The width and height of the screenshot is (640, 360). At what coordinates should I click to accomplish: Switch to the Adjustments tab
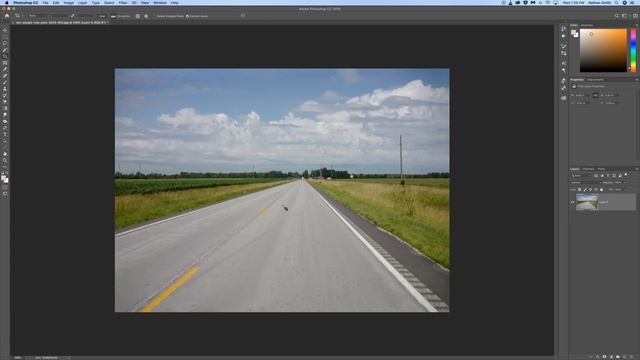pyautogui.click(x=595, y=80)
